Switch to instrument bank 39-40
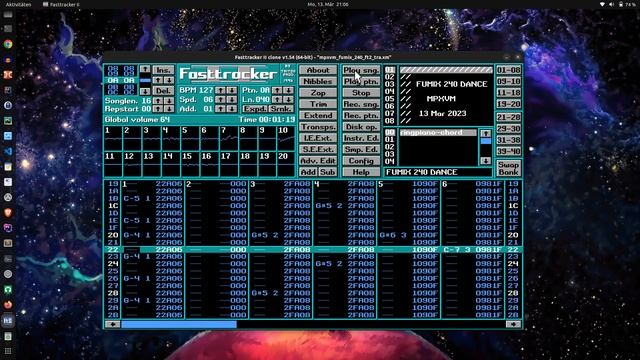Viewport: 640px width, 360px height. coord(509,151)
